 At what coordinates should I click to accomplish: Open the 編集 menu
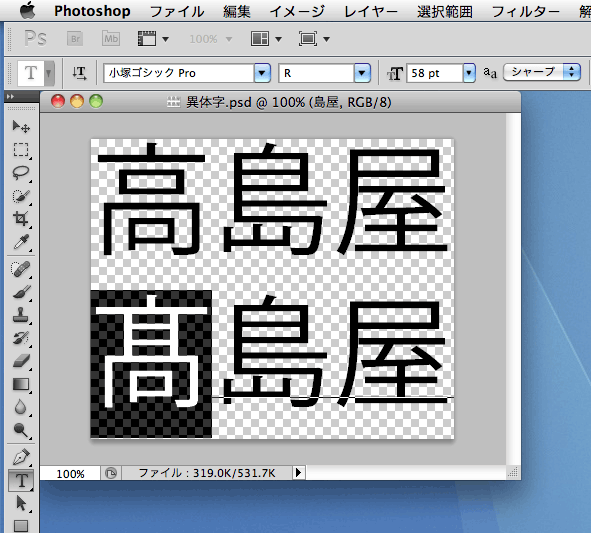coord(236,12)
